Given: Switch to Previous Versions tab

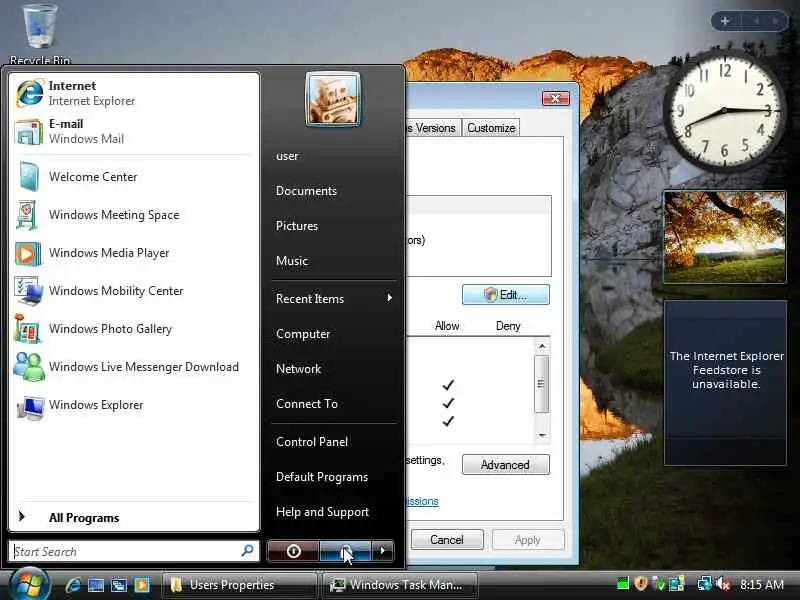Looking at the screenshot, I should click(433, 128).
